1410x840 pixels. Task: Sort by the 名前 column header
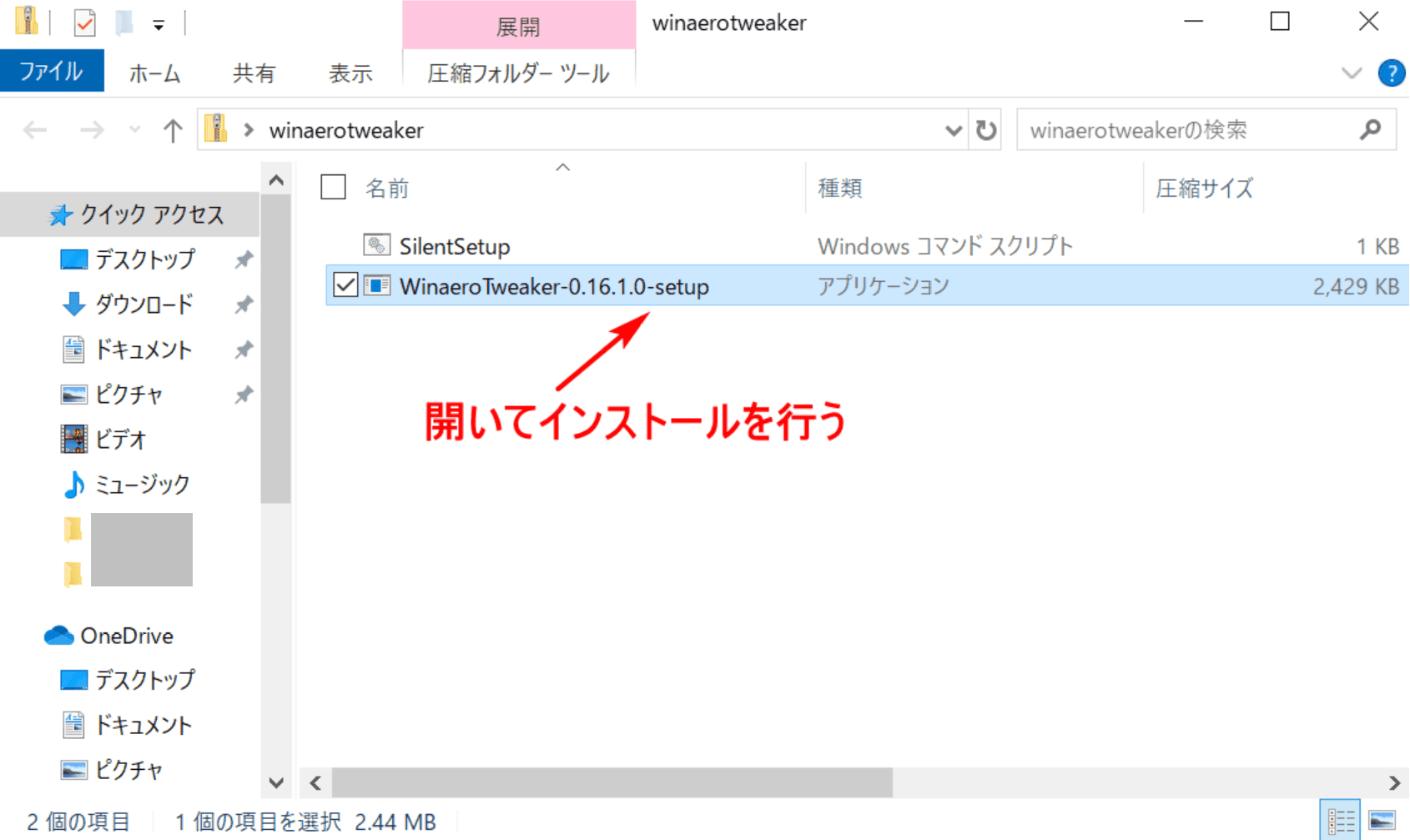pos(387,189)
